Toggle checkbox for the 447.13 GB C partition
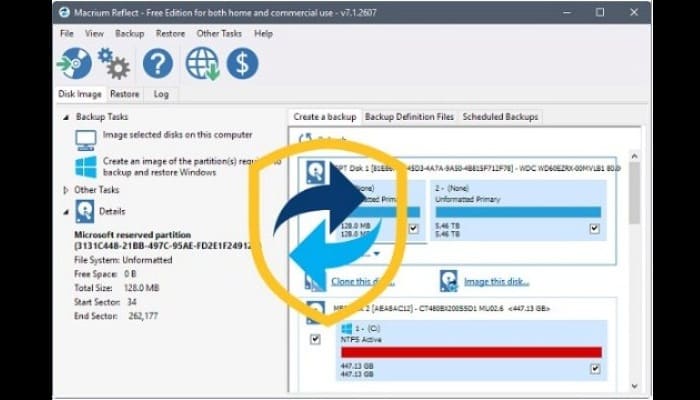This screenshot has height=400, width=700. pyautogui.click(x=595, y=369)
